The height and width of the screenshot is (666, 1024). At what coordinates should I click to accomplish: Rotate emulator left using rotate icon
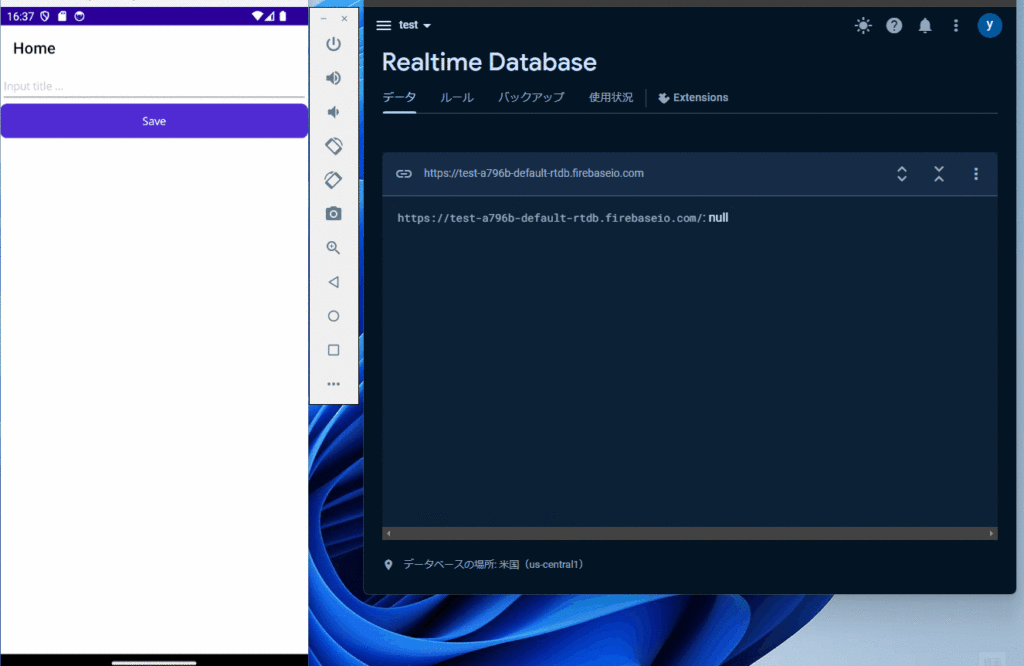click(x=334, y=146)
